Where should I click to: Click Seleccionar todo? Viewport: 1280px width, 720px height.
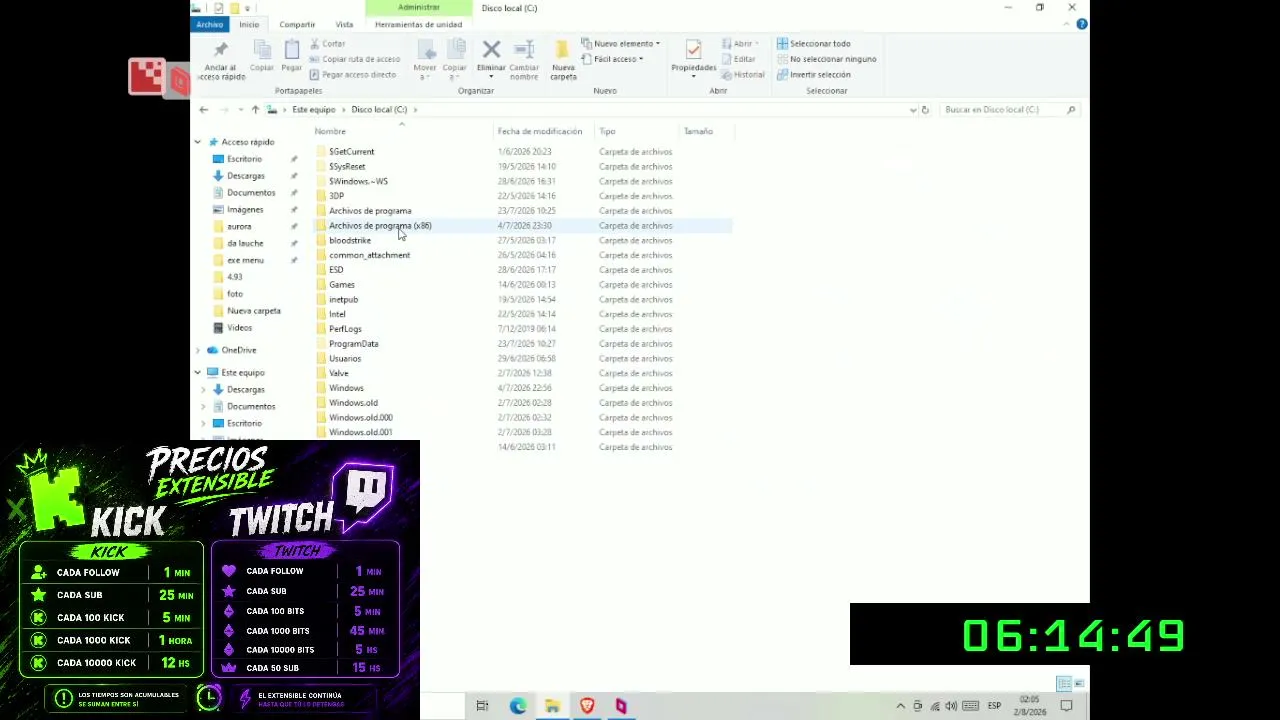pyautogui.click(x=813, y=44)
